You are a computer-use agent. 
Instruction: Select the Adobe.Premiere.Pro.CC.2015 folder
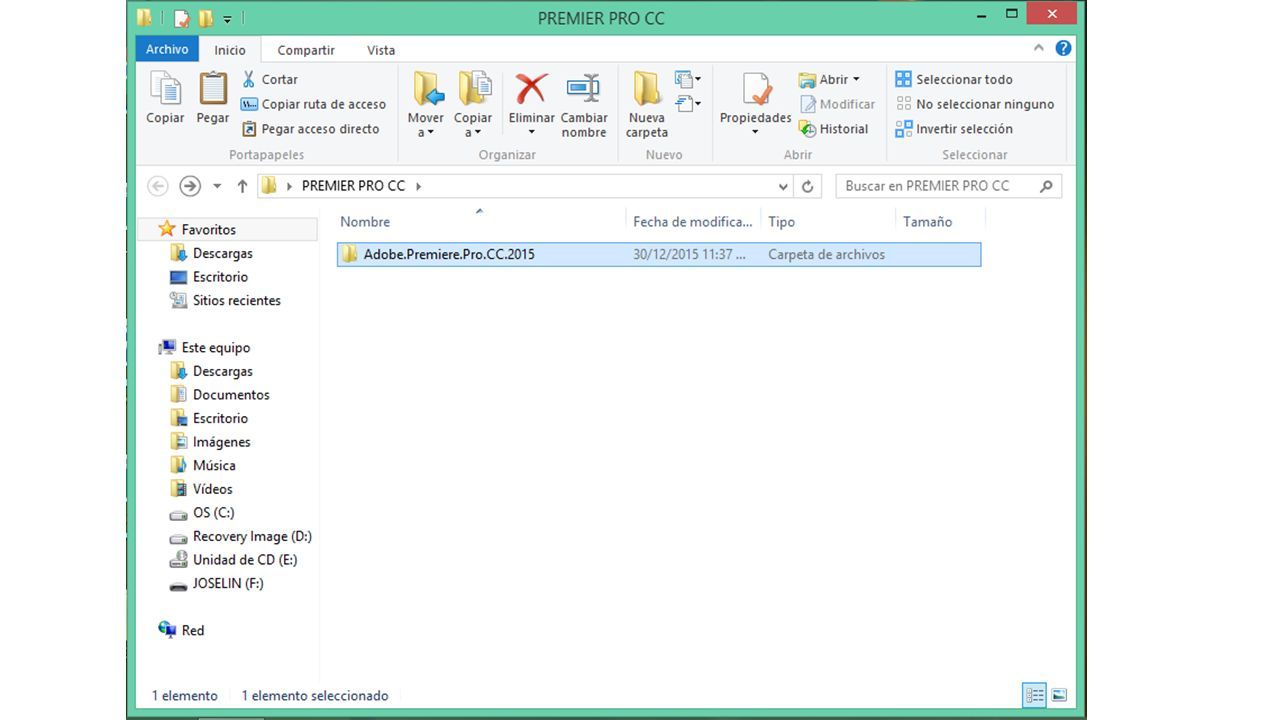(x=659, y=254)
